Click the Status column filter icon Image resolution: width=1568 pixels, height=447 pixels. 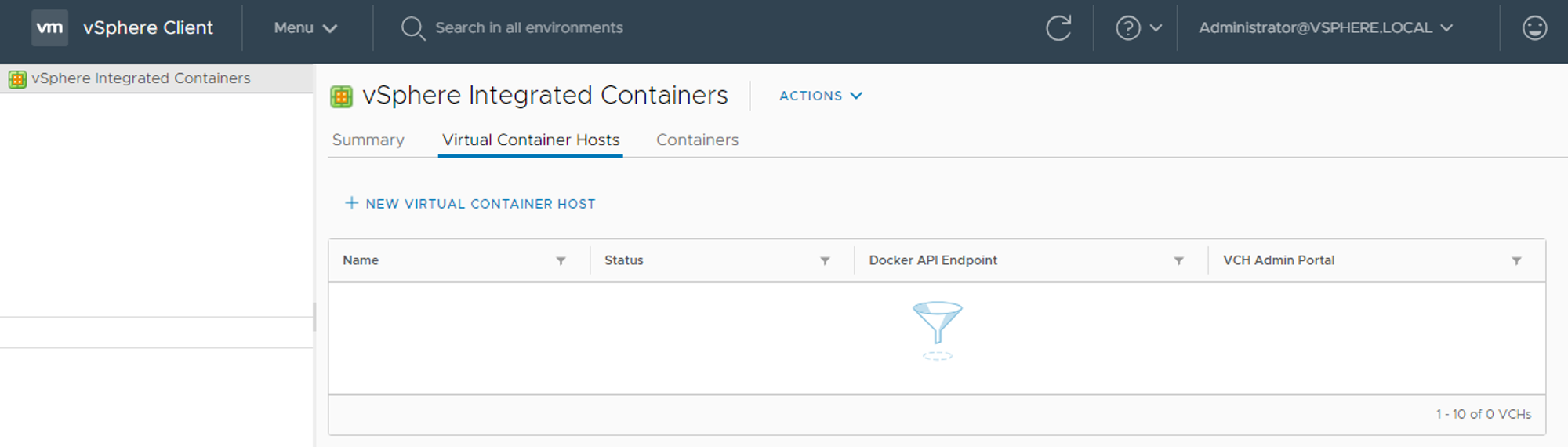coord(825,261)
